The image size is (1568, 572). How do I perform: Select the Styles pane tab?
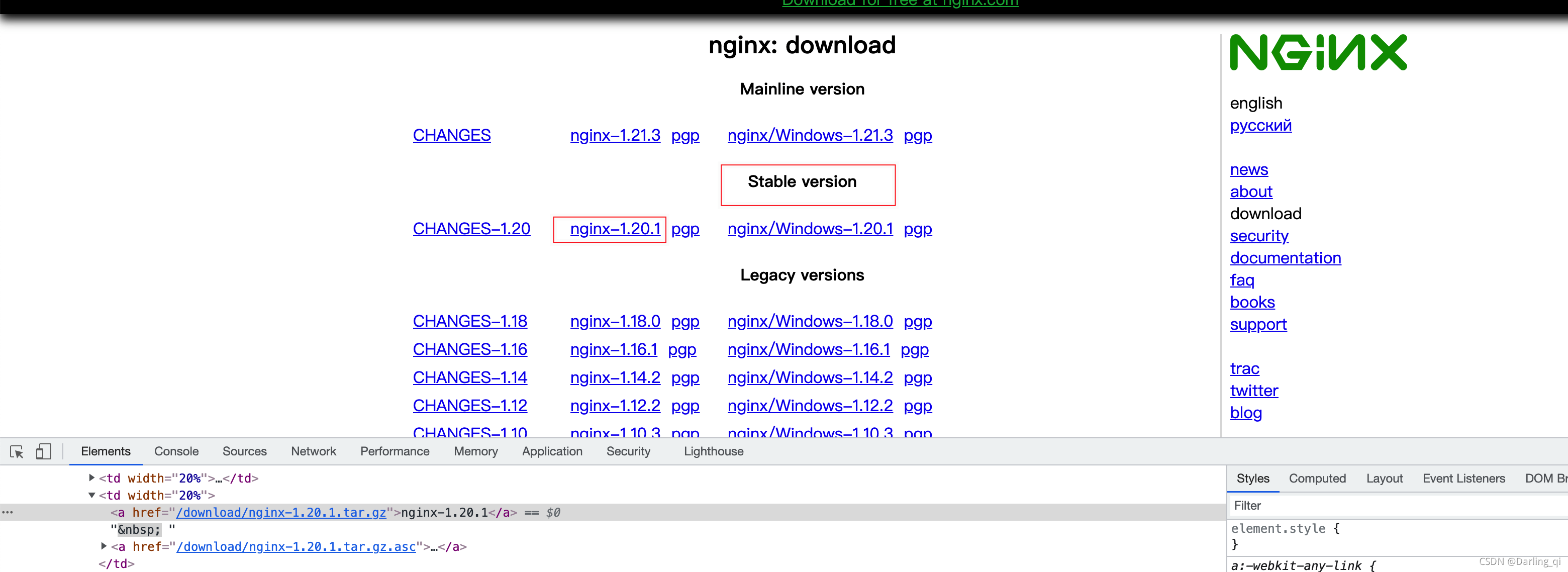tap(1253, 479)
